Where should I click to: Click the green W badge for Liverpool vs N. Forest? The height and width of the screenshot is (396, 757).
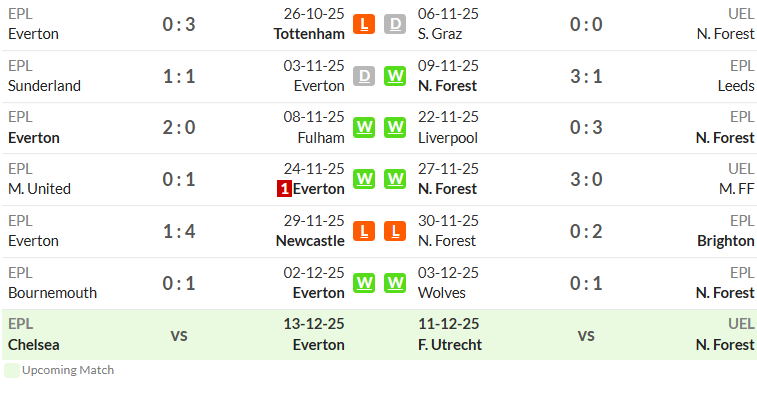tap(395, 127)
